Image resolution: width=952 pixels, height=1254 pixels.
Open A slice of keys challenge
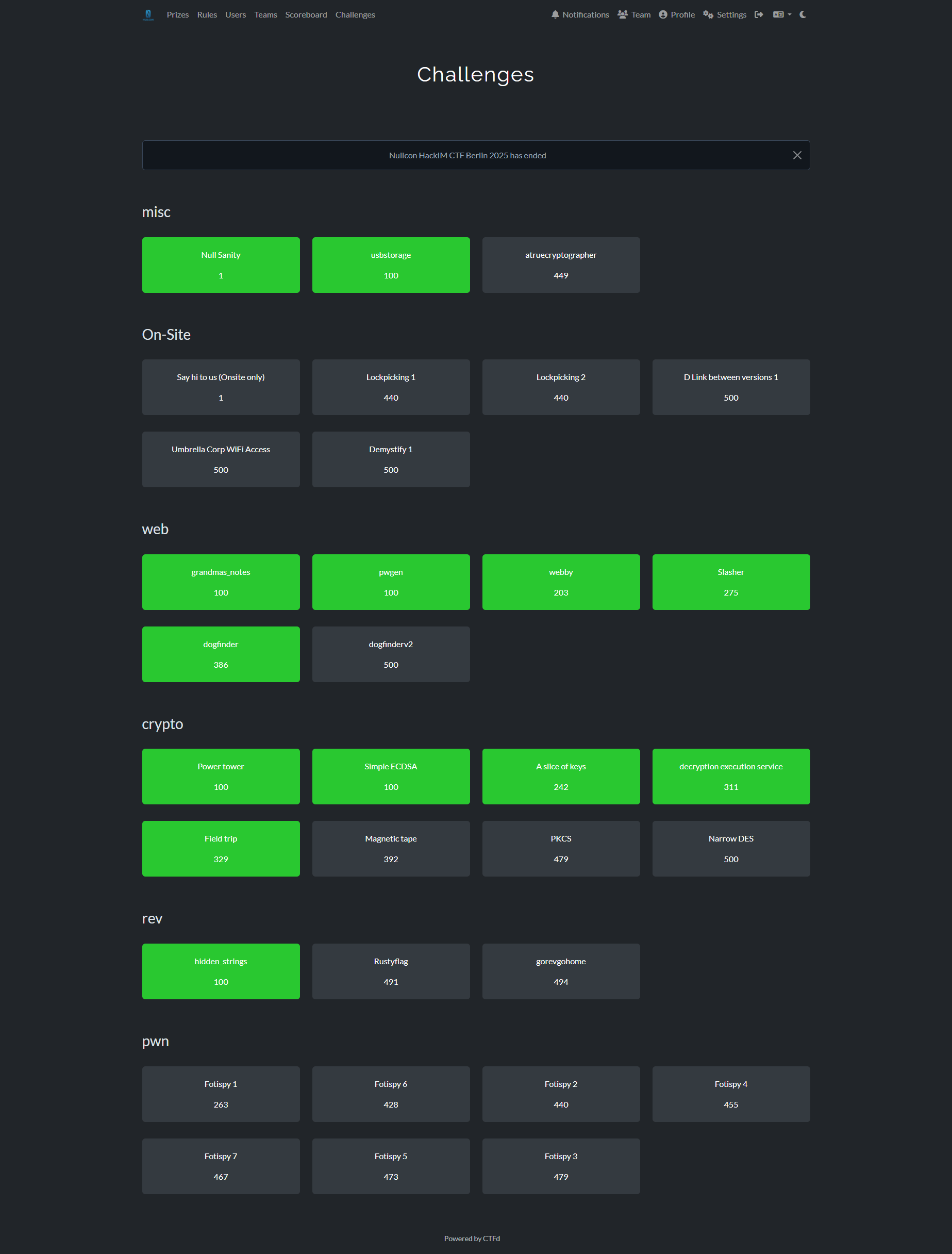(561, 777)
